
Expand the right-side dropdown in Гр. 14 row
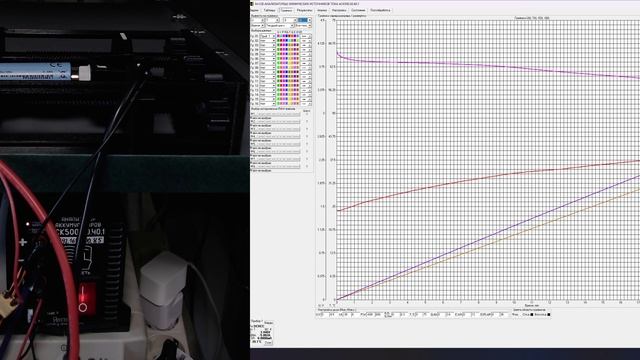(306, 95)
